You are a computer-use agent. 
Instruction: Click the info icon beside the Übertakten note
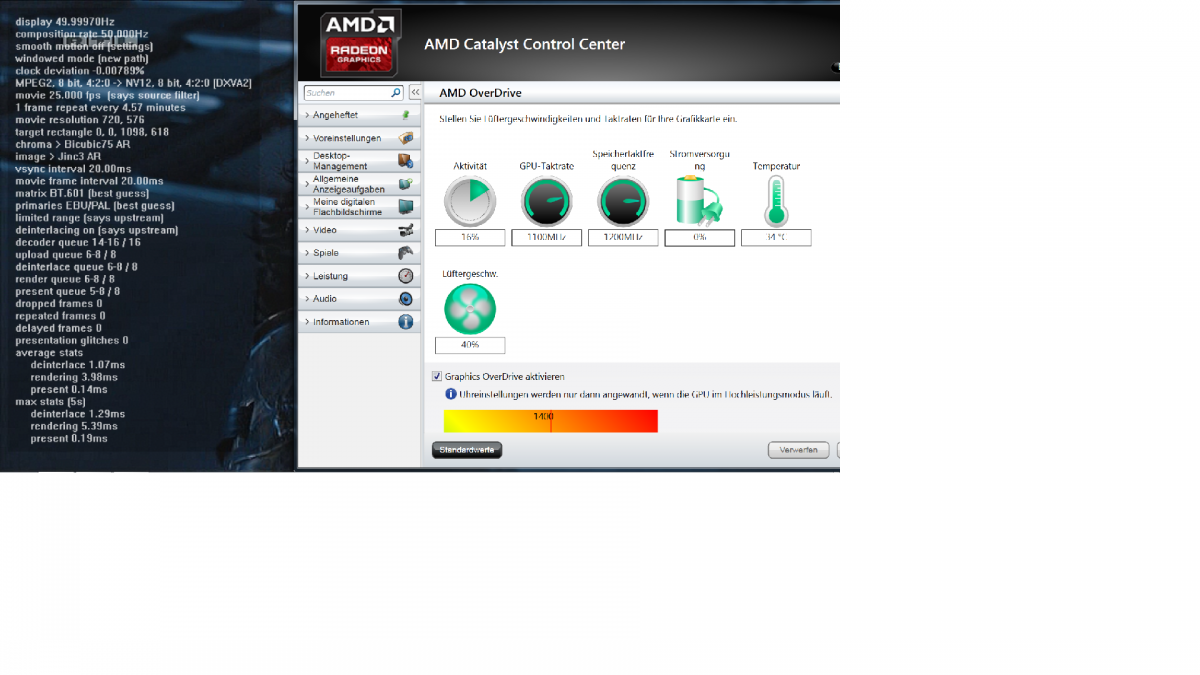point(450,395)
